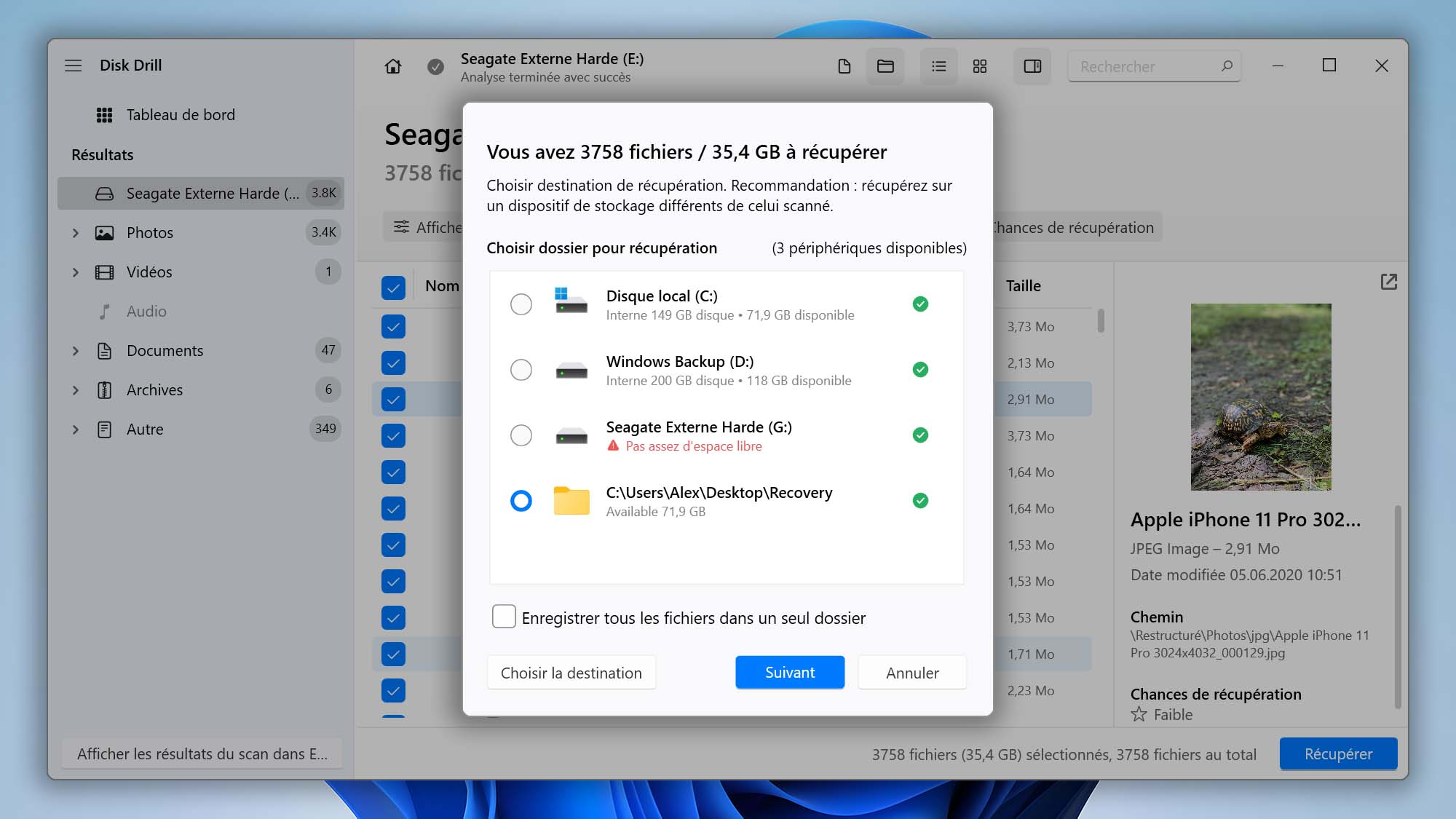Click the file list vertical scrollbar

tap(1101, 321)
